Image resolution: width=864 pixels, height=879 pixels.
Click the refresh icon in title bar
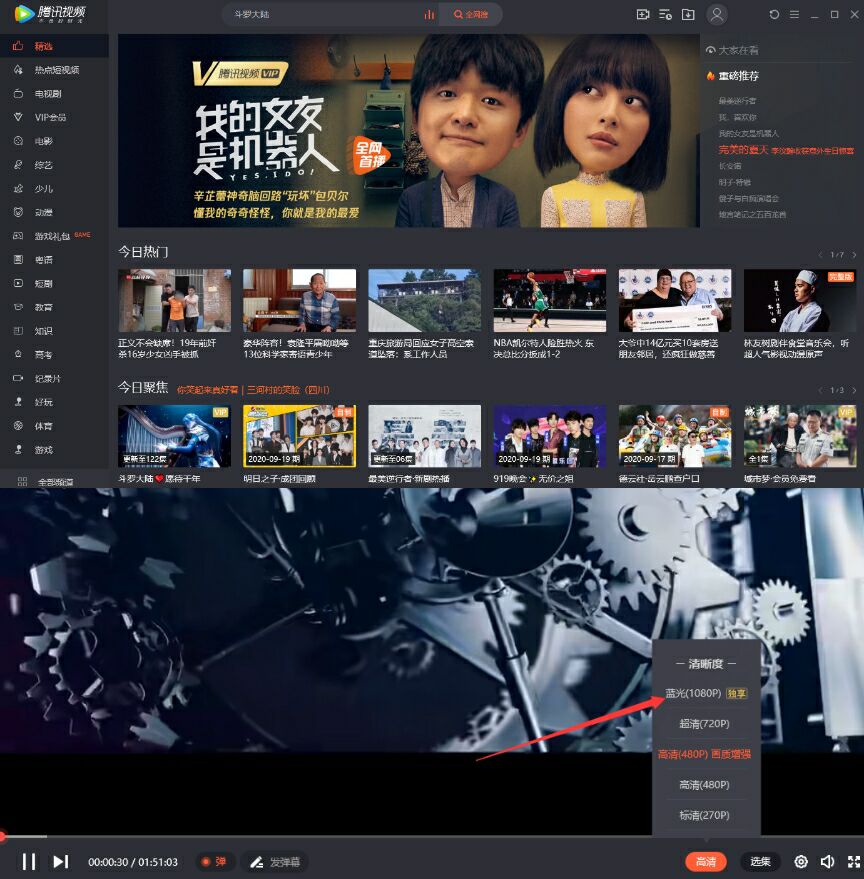click(774, 15)
